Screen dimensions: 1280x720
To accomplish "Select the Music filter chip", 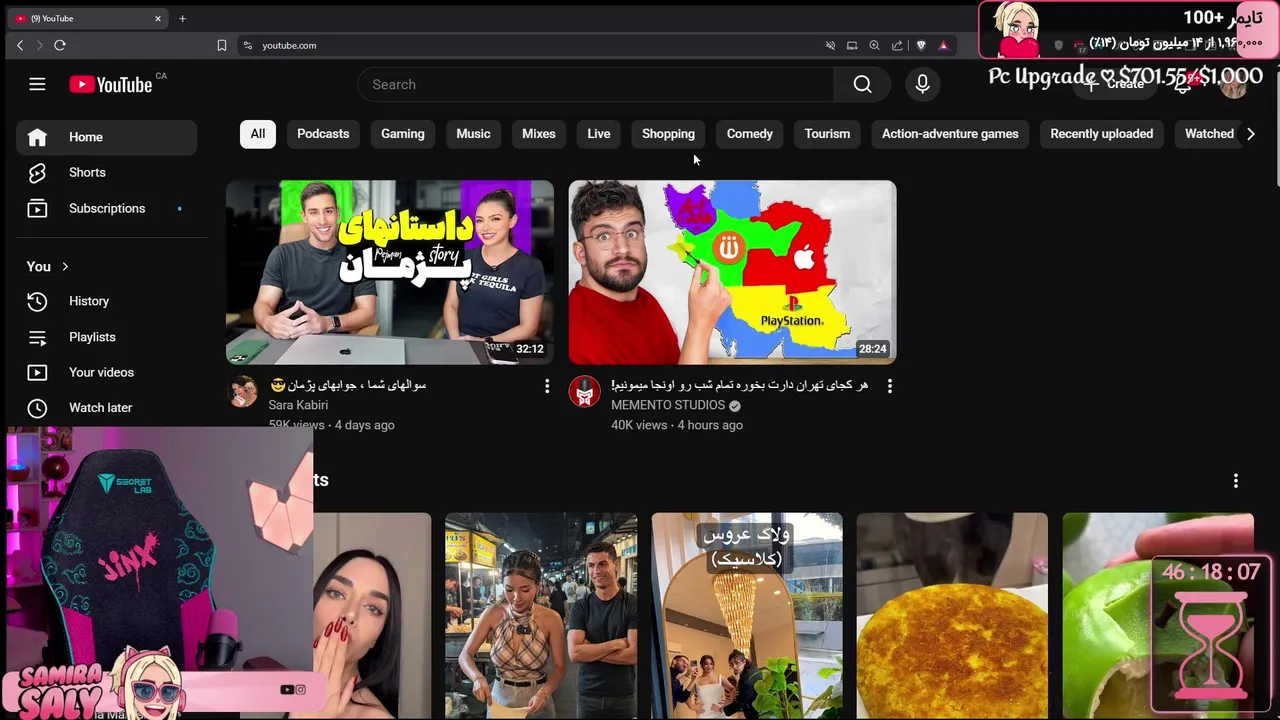I will click(x=473, y=134).
